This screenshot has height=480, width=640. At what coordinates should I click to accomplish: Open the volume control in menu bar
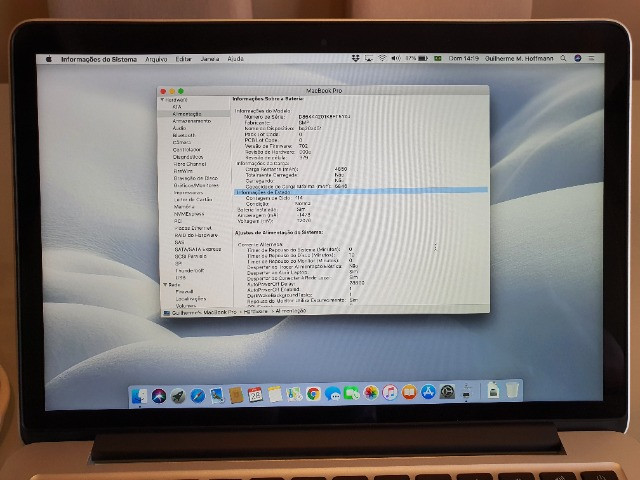click(396, 58)
